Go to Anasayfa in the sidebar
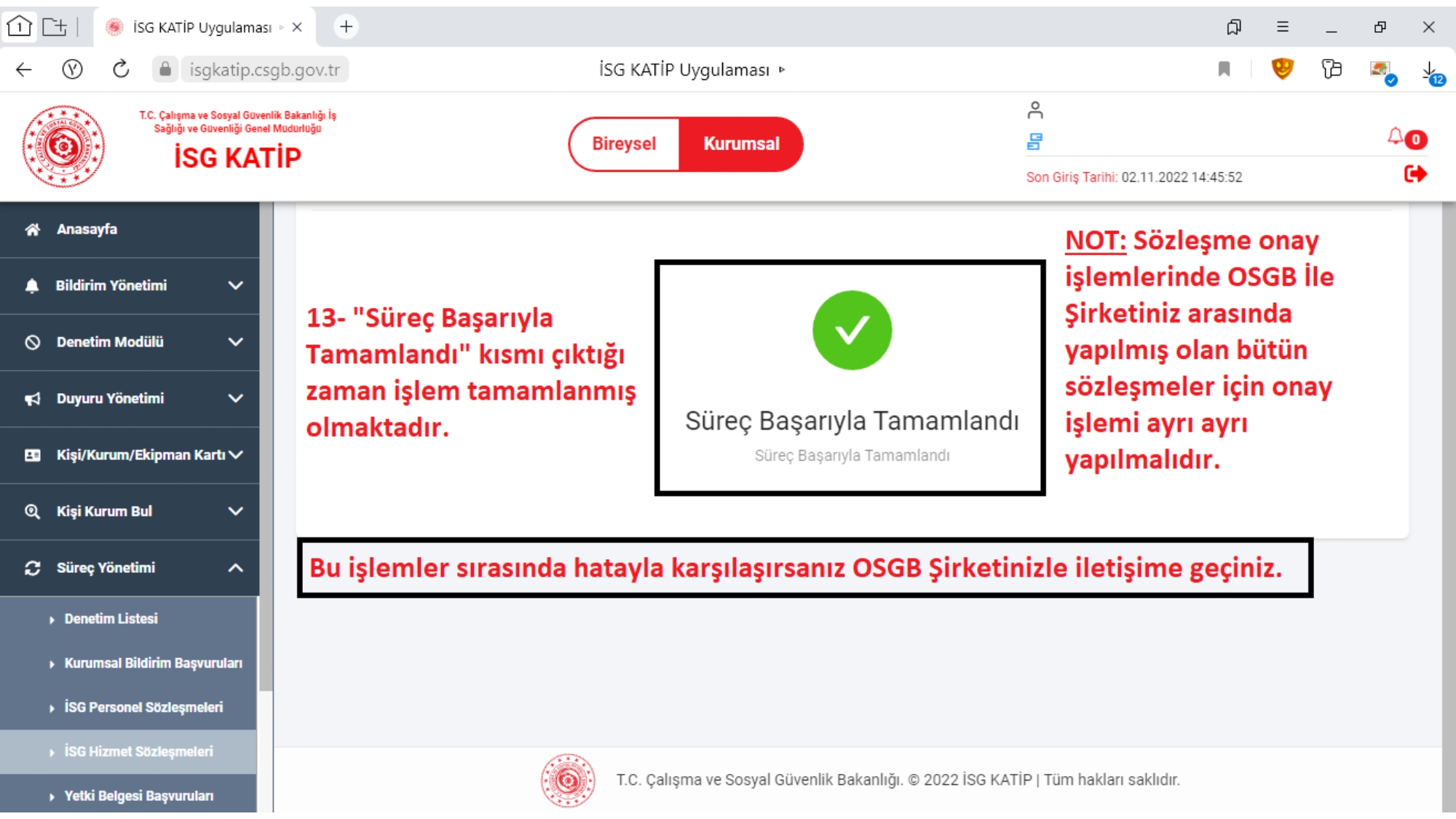The width and height of the screenshot is (1456, 819). (87, 229)
